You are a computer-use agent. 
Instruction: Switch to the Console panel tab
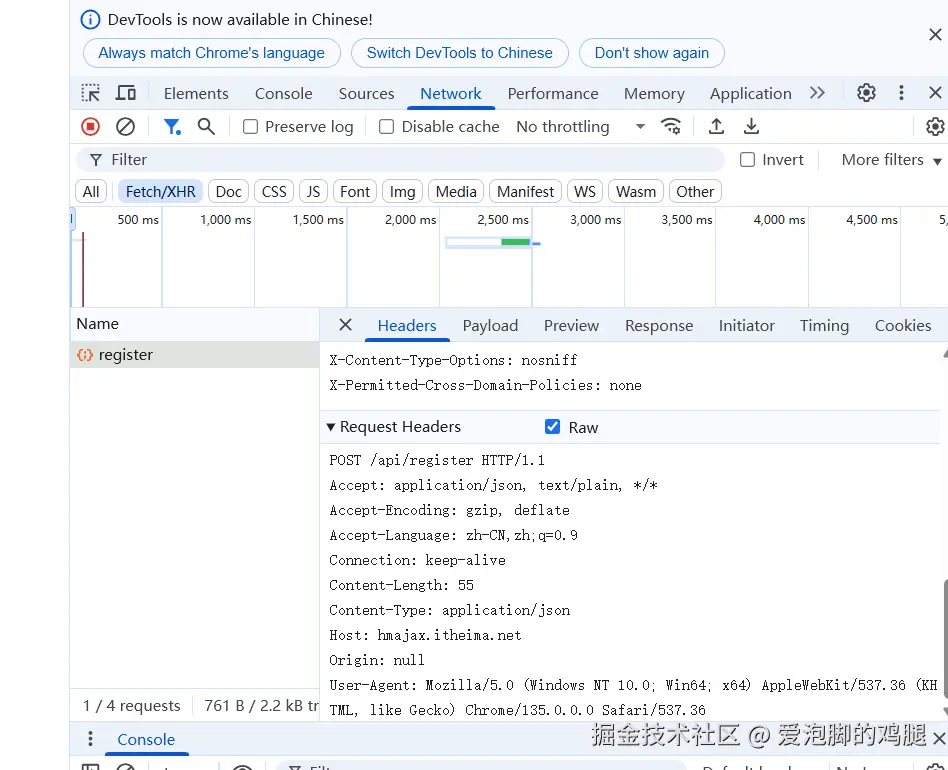point(284,94)
